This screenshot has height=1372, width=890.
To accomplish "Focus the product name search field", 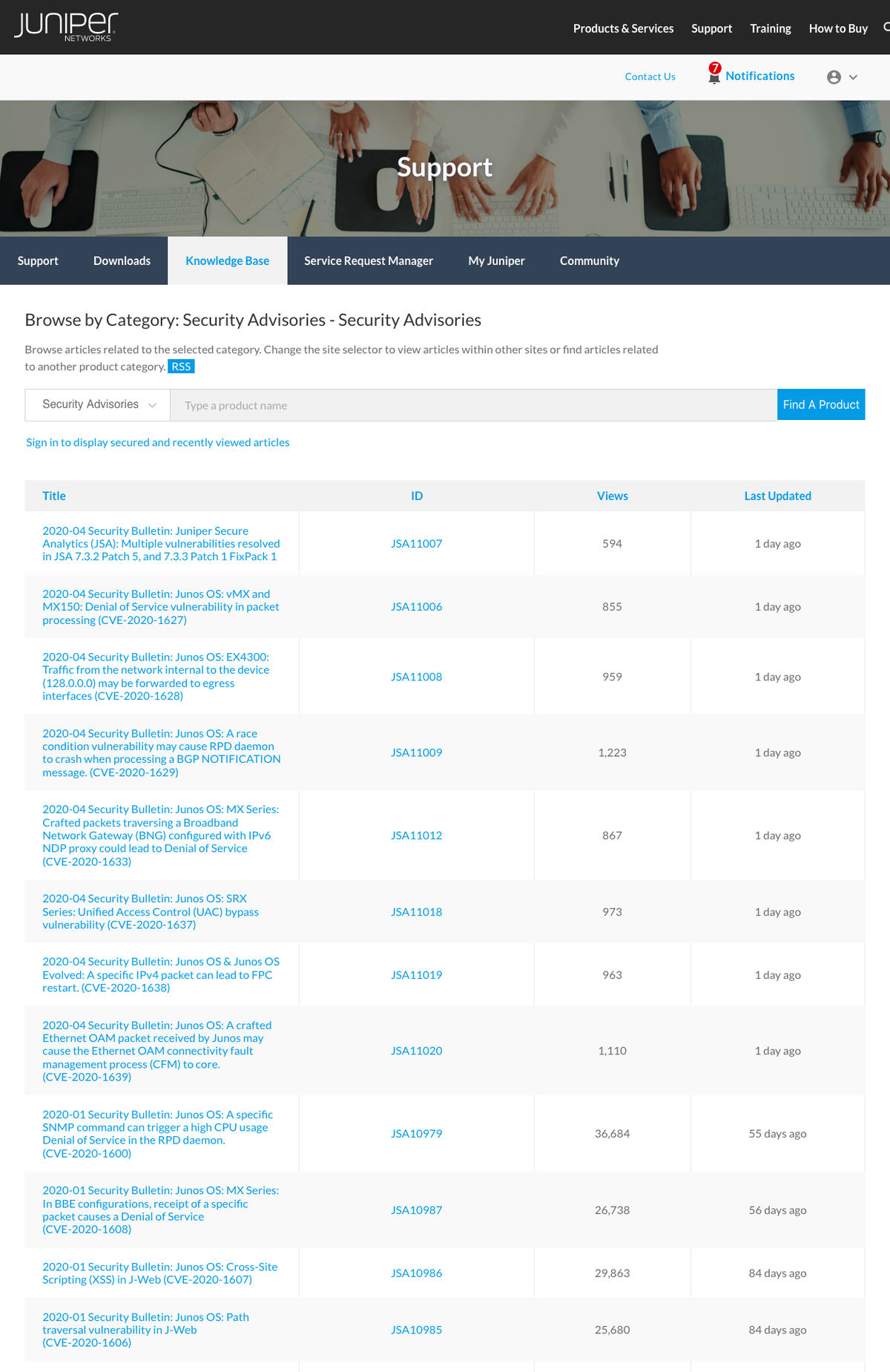I will coord(473,405).
